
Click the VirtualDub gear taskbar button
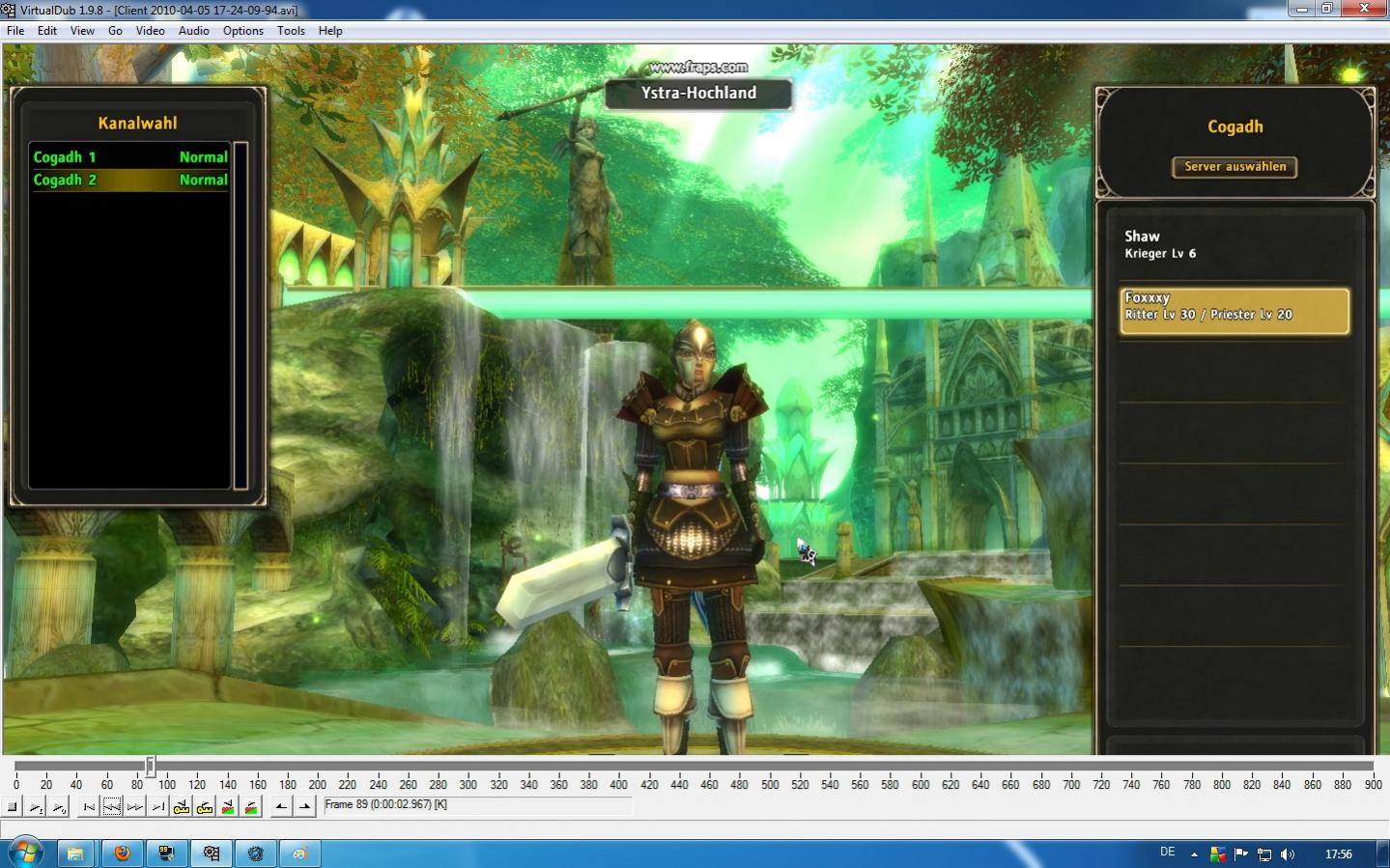click(x=212, y=854)
